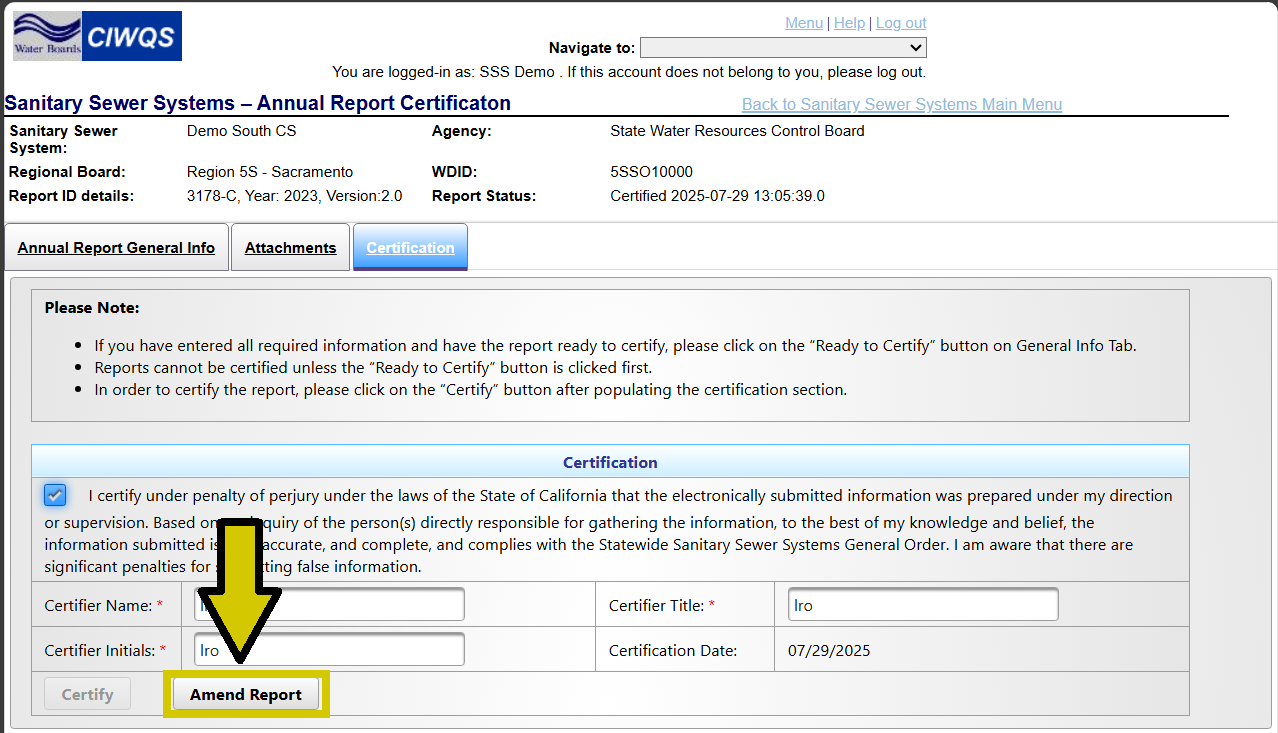1278x733 pixels.
Task: Open the Attachments tab
Action: [290, 247]
